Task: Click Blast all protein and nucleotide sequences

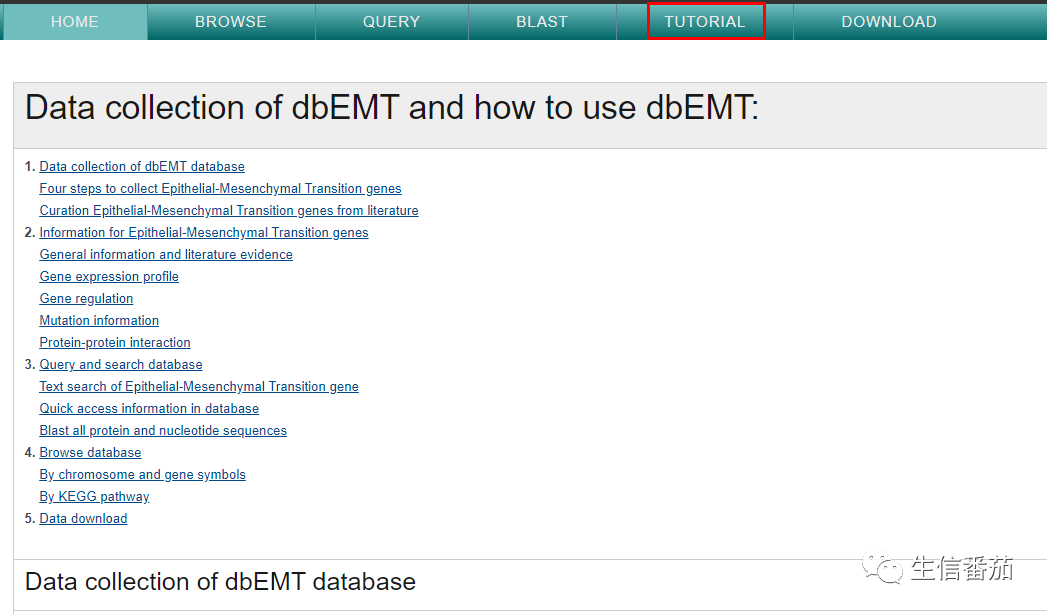Action: [x=163, y=431]
